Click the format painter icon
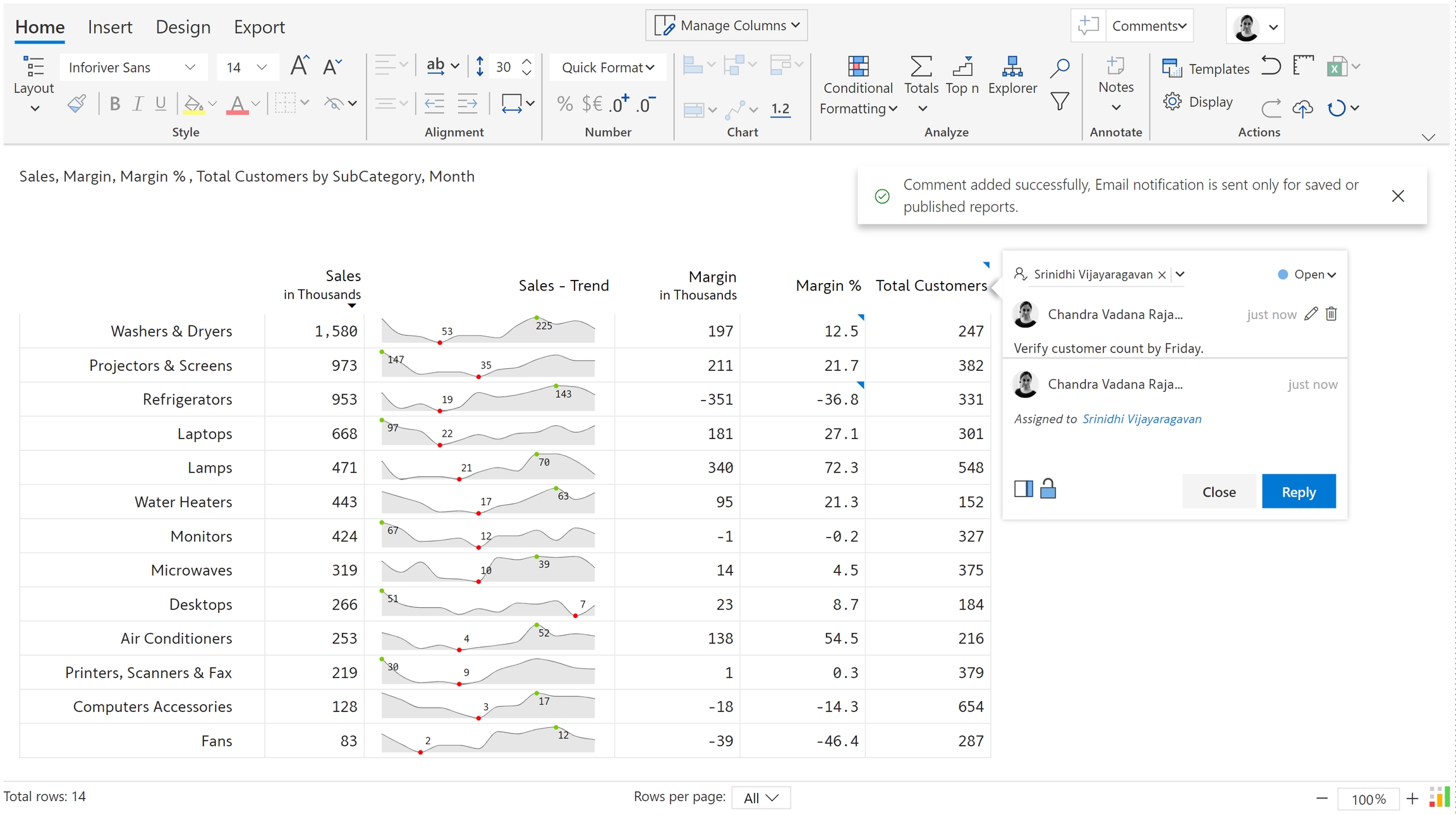 pos(76,104)
